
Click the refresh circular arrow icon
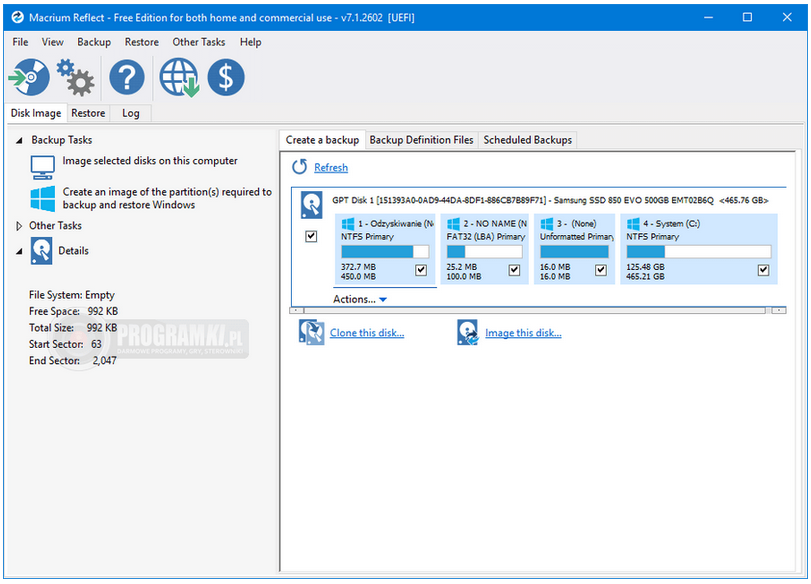[299, 167]
